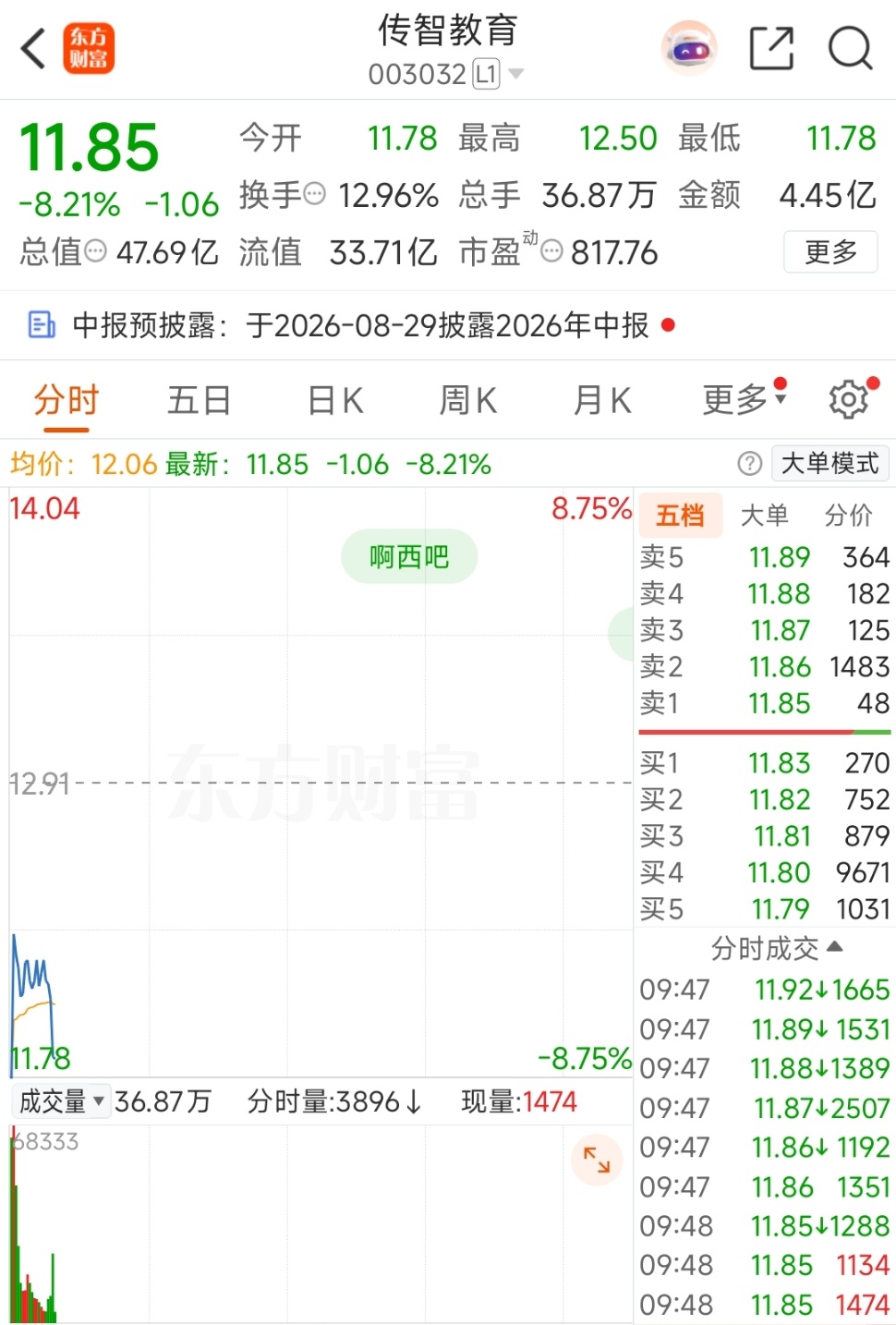Screen dimensions: 896x1325
Task: Tap the 买2 row at 11.82
Action: 764,799
